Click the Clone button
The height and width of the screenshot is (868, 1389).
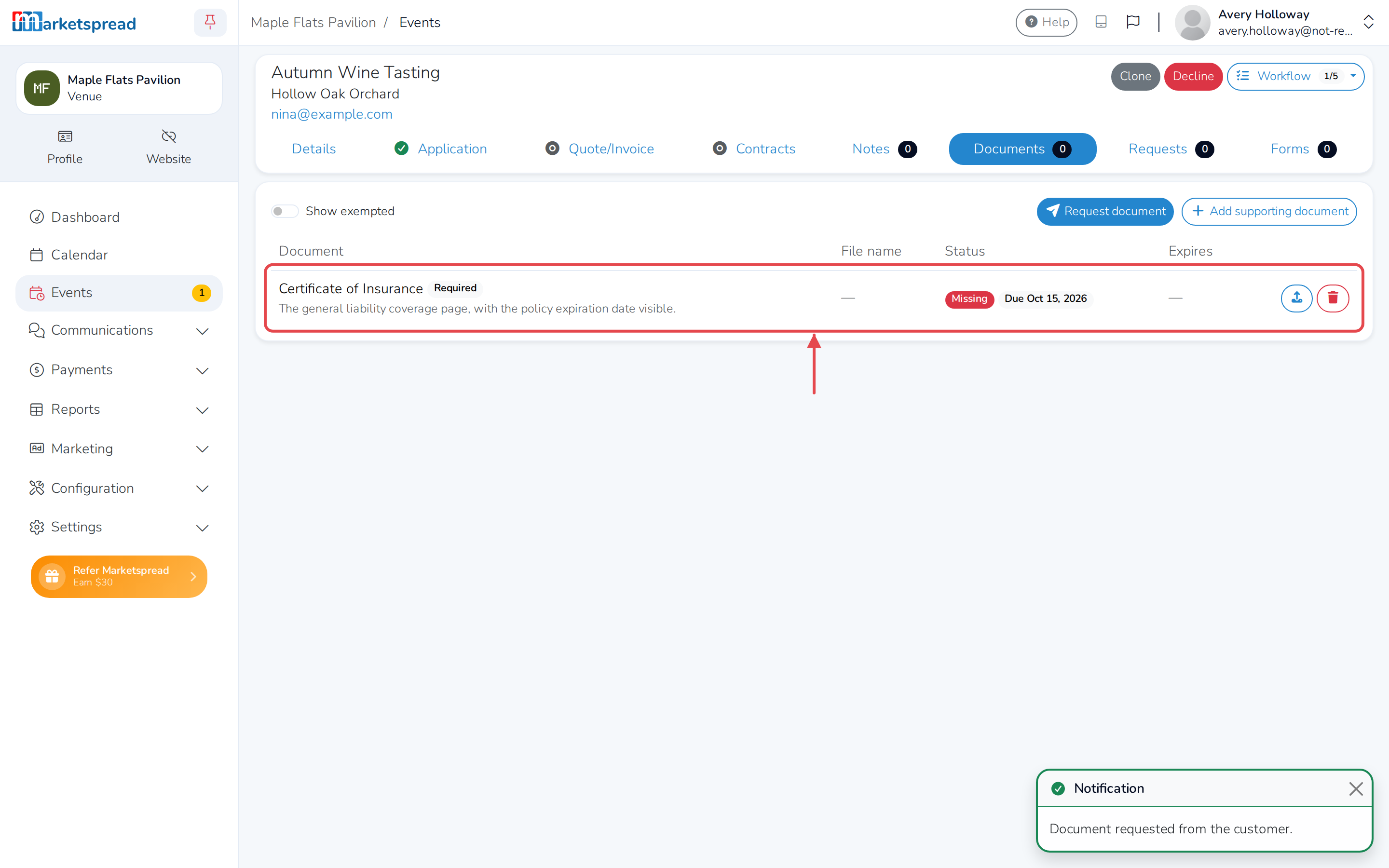point(1135,76)
